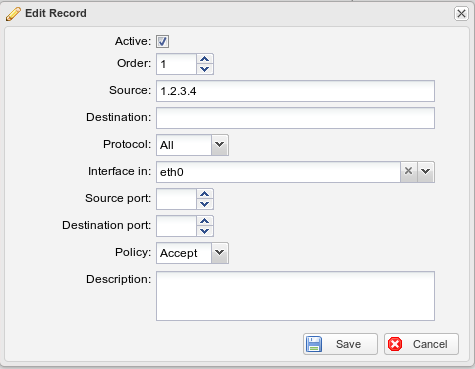Screen dimensions: 475x369
Task: Expand the Interface in dropdown arrow
Action: [x=426, y=172]
